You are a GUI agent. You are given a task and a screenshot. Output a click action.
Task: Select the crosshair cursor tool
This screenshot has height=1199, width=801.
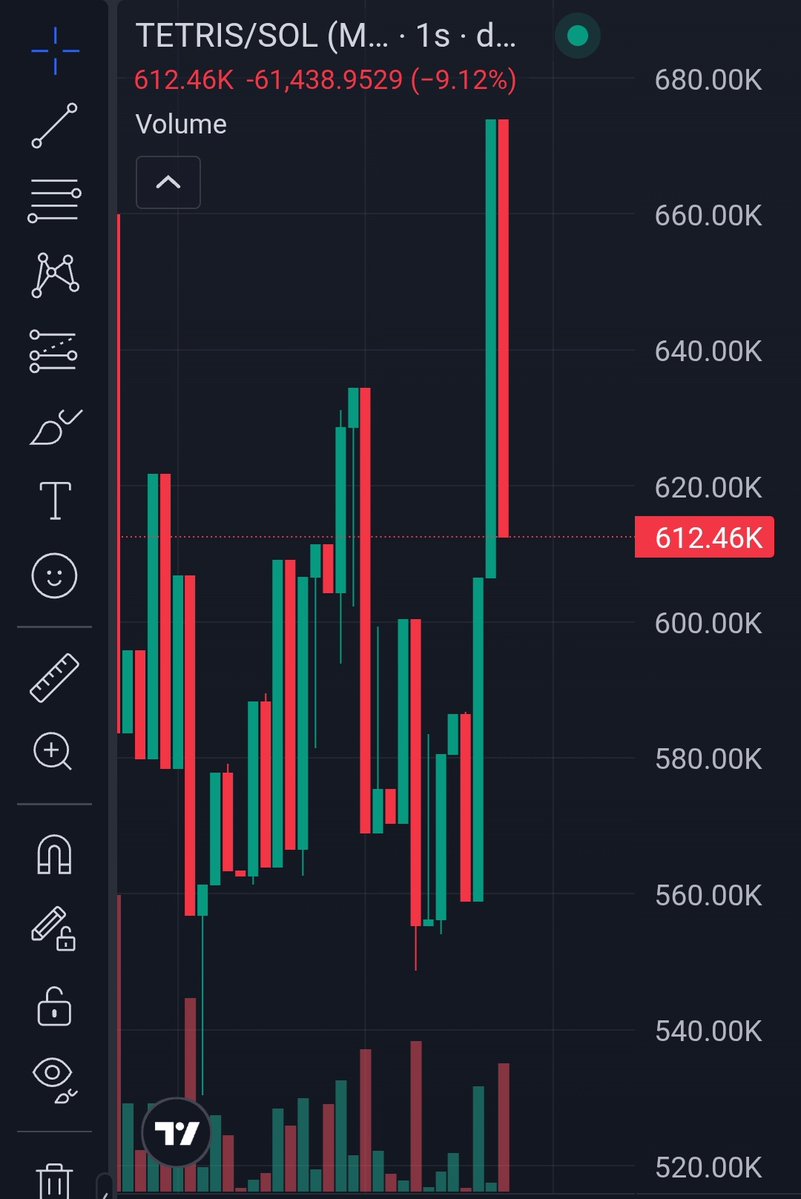coord(55,51)
